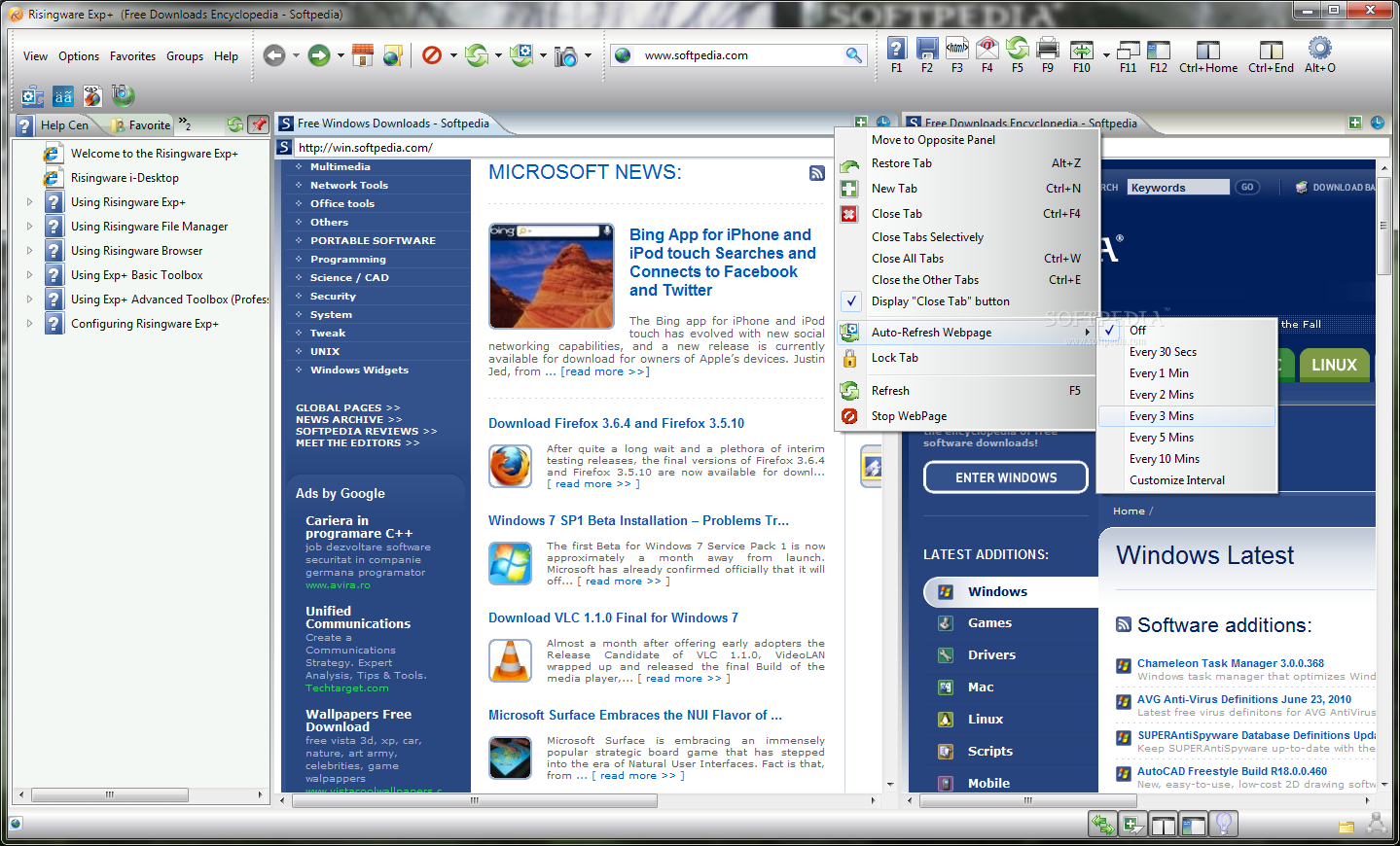The image size is (1400, 846).
Task: Open the View menu
Action: click(x=35, y=56)
